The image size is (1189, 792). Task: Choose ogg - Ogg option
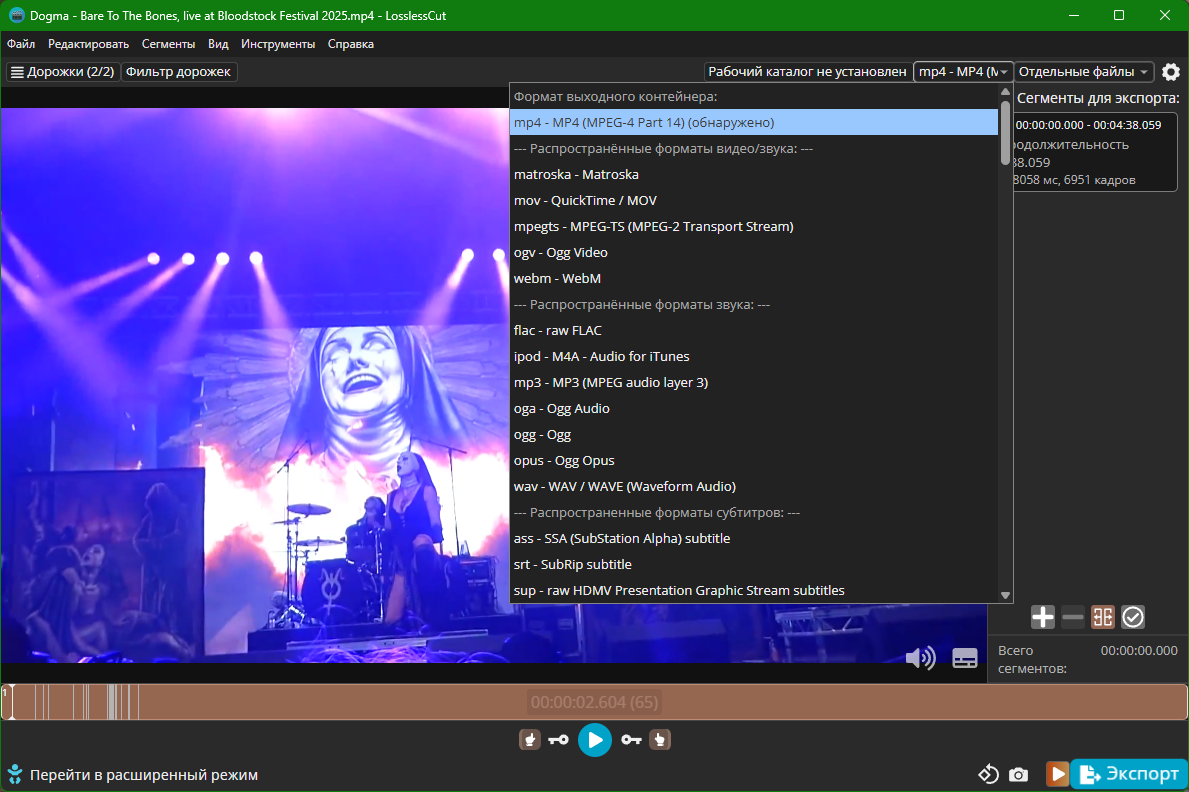pos(754,435)
